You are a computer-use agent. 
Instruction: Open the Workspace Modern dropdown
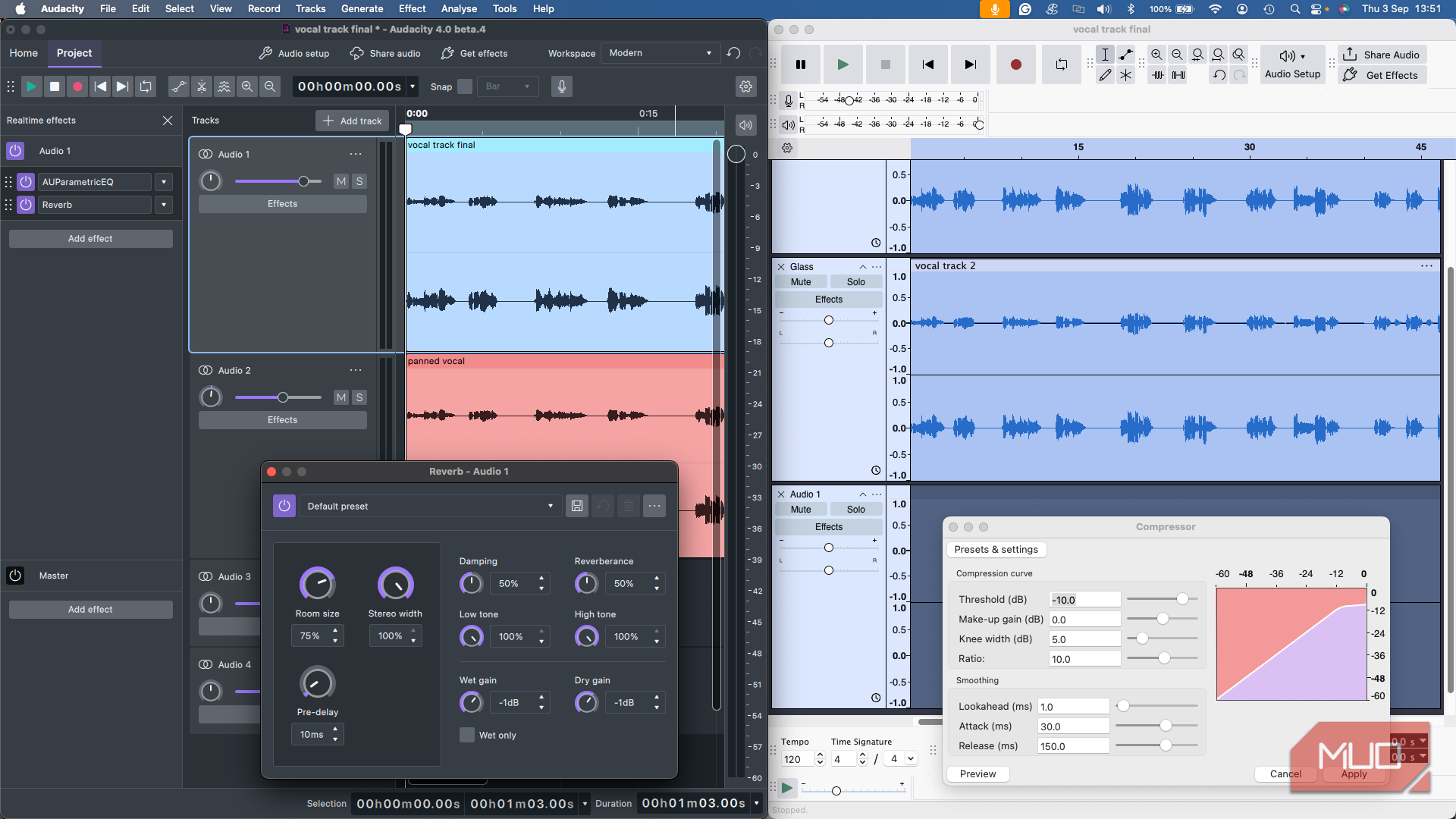(661, 53)
